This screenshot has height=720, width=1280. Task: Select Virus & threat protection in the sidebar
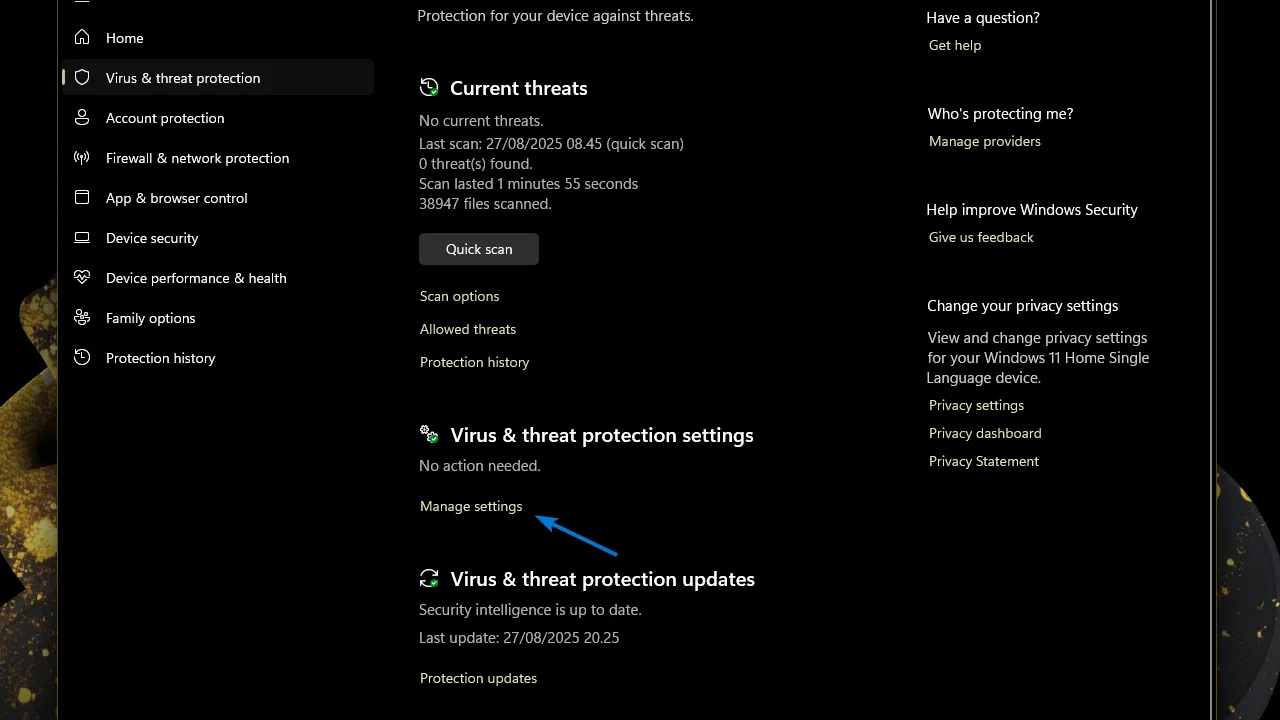pos(183,78)
